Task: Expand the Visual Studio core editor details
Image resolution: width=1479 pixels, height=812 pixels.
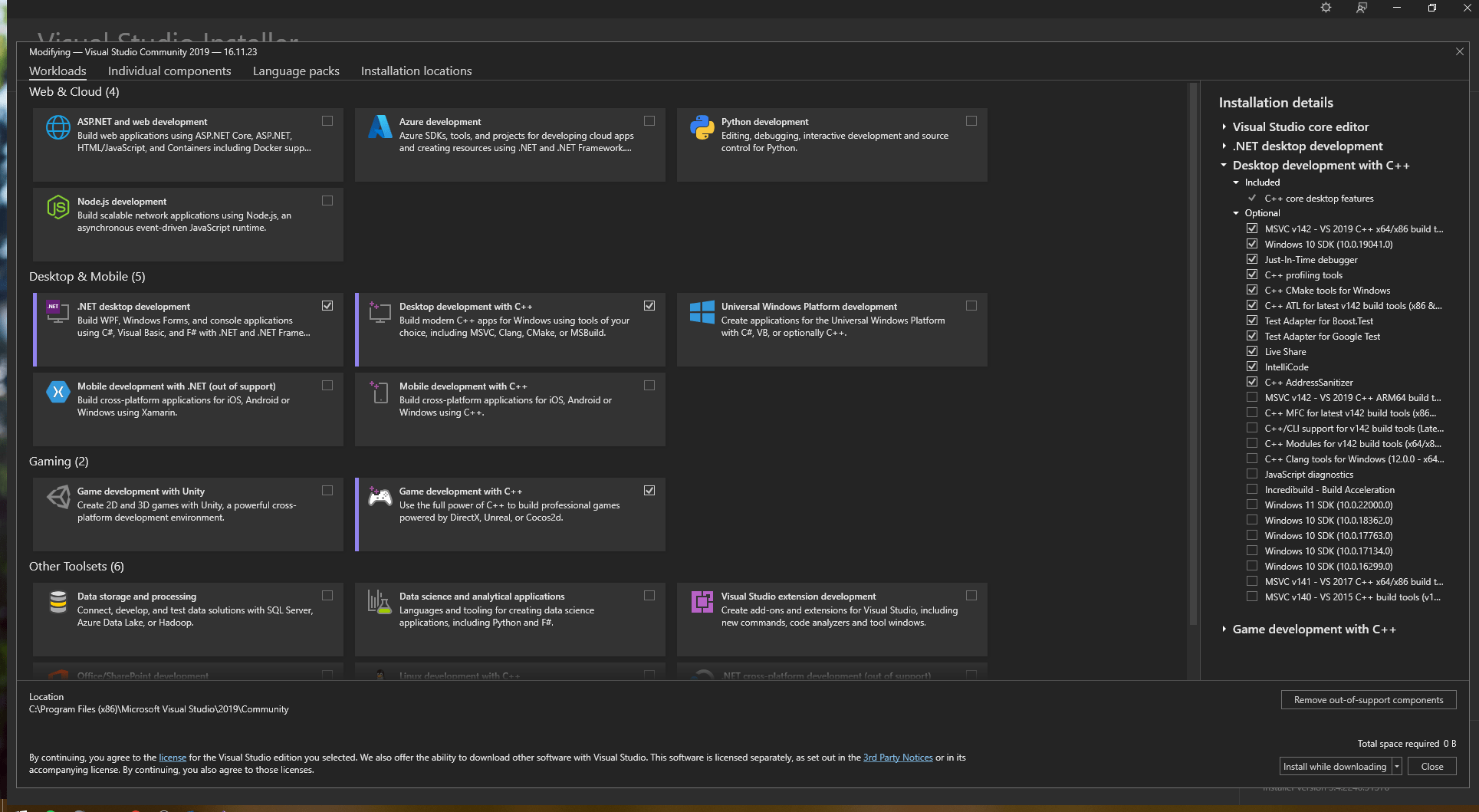Action: (x=1224, y=127)
